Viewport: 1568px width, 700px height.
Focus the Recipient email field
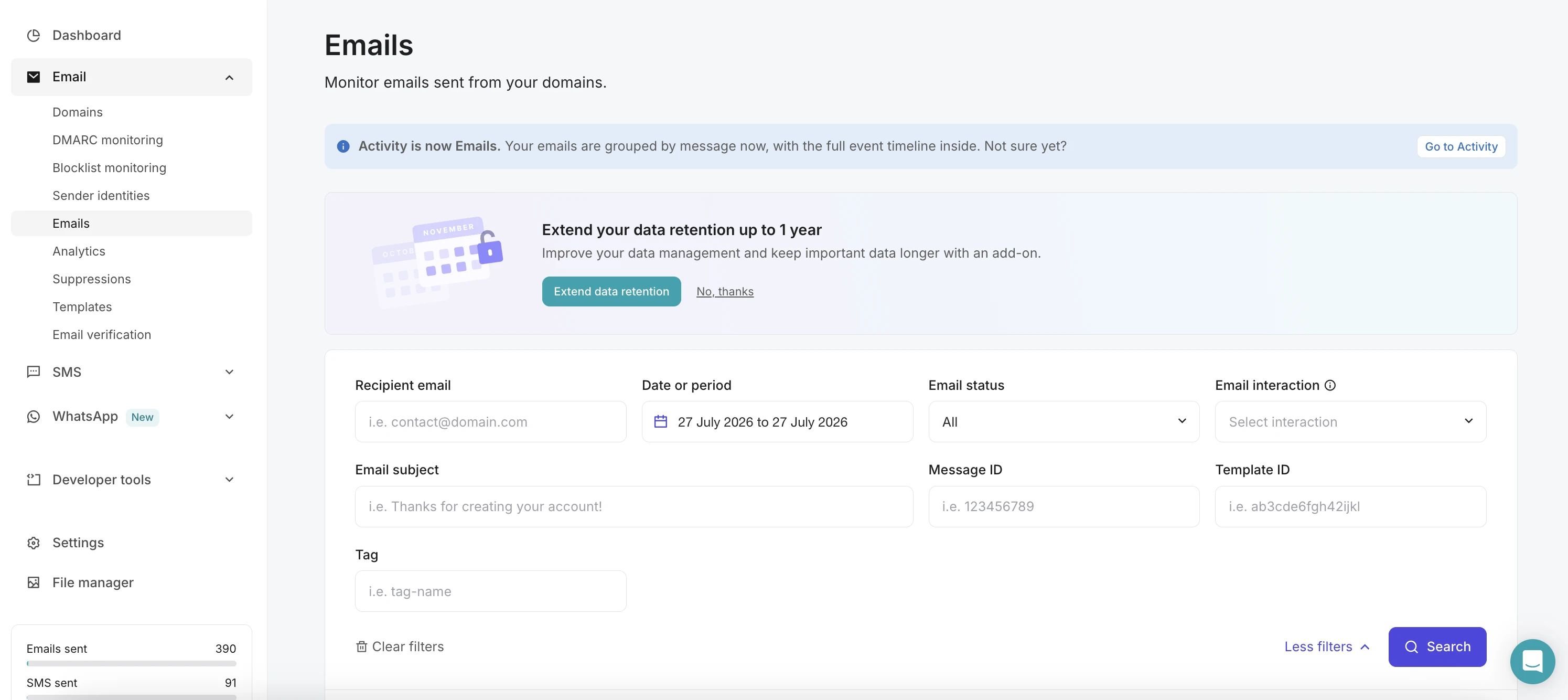[x=490, y=421]
